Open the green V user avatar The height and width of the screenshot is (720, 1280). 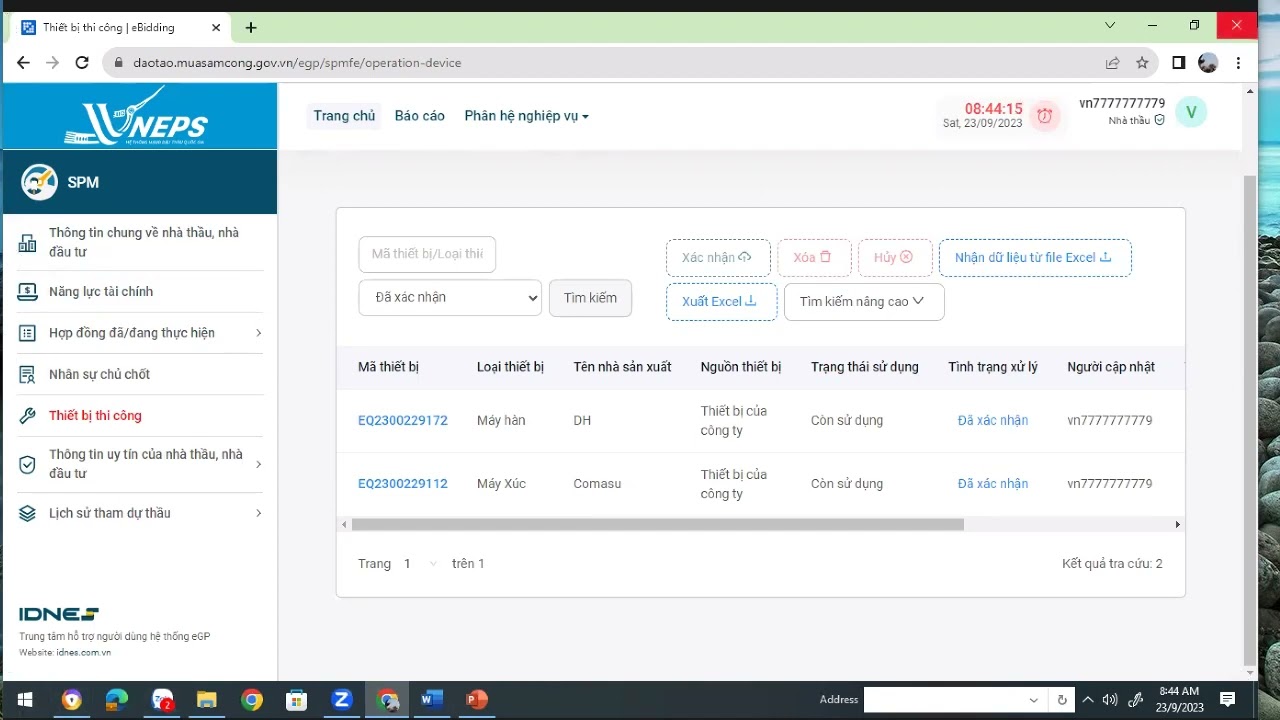click(x=1191, y=113)
